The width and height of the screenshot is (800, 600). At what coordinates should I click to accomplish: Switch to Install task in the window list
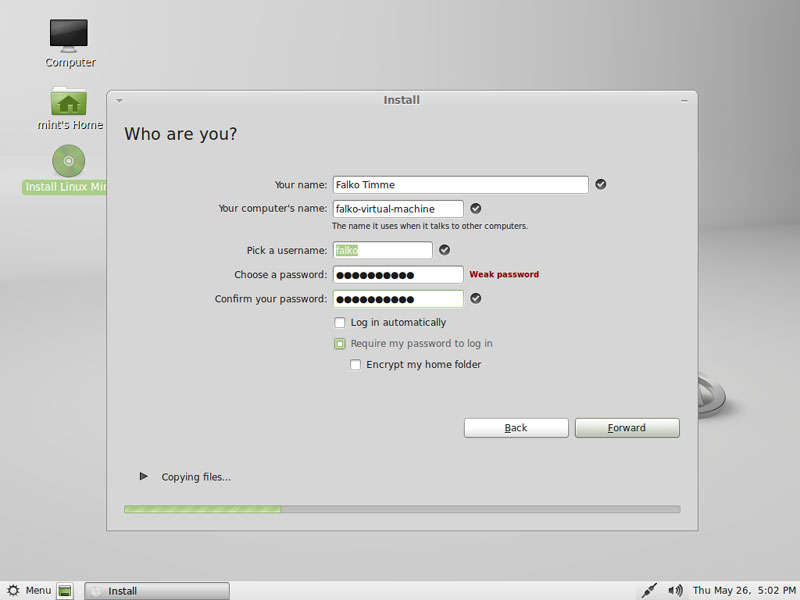157,591
